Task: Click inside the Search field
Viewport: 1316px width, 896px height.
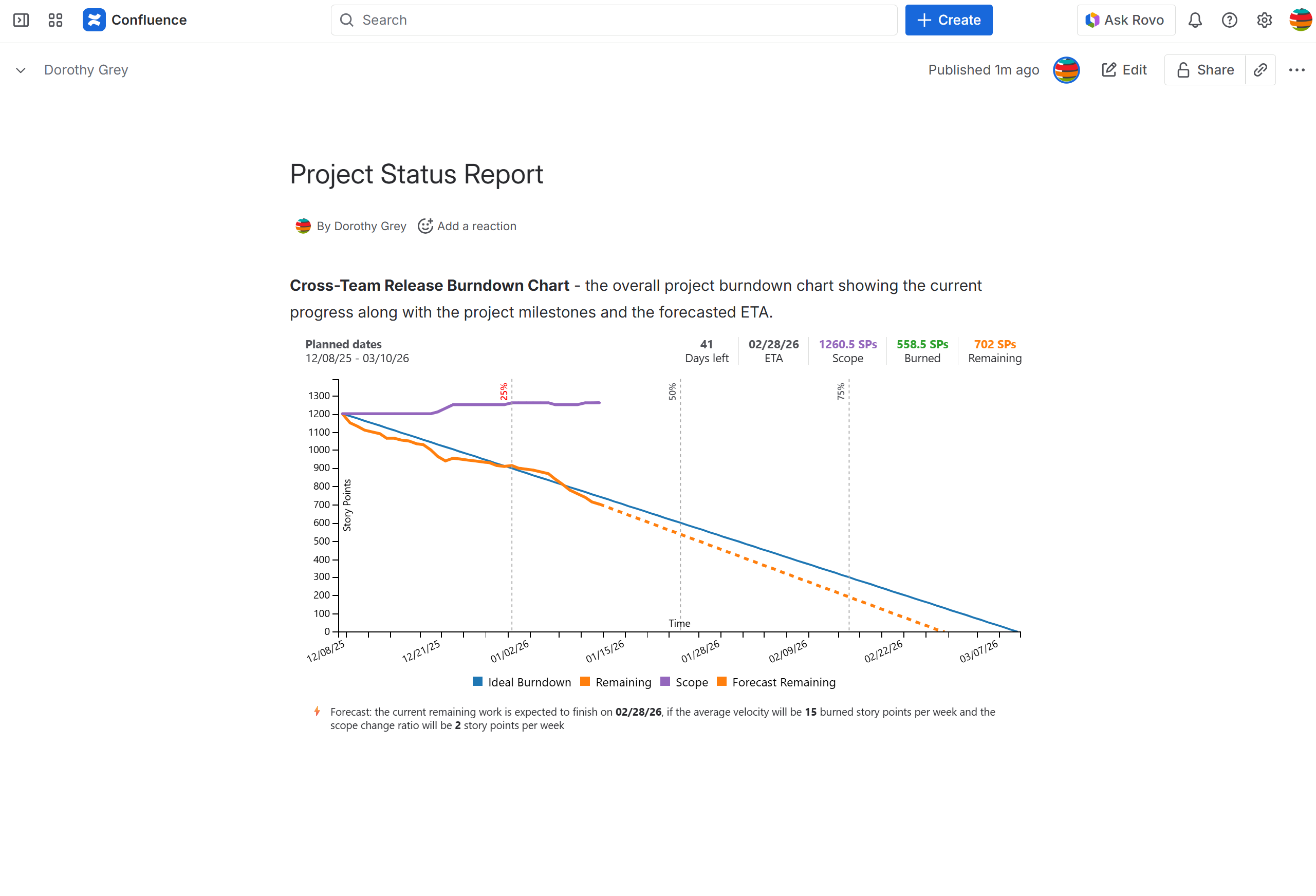Action: (615, 20)
